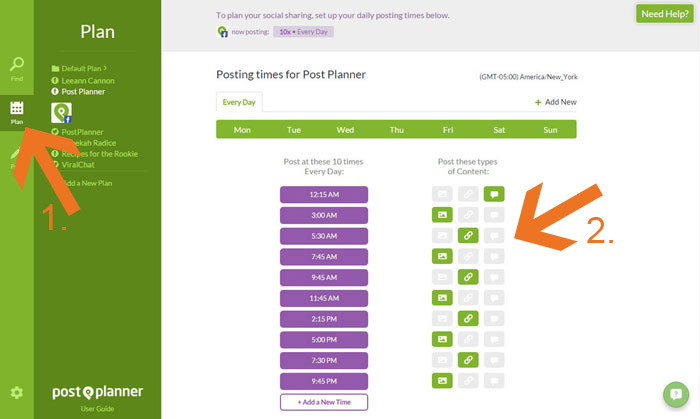Toggle photo icon for 11:45 AM slot
The width and height of the screenshot is (700, 419).
[442, 298]
